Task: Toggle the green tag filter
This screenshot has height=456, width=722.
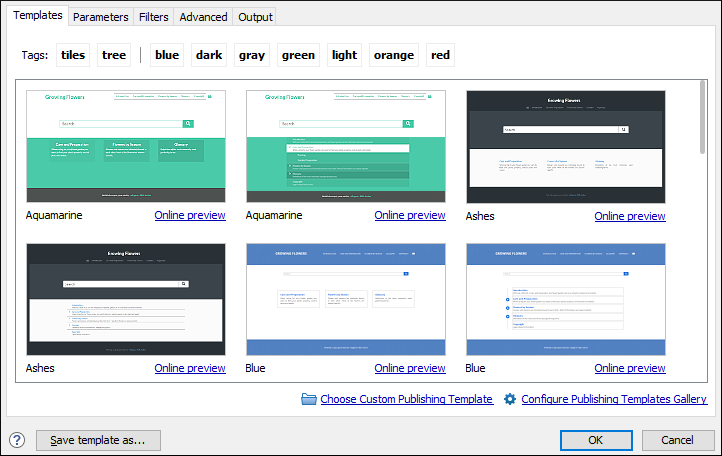Action: pyautogui.click(x=298, y=55)
